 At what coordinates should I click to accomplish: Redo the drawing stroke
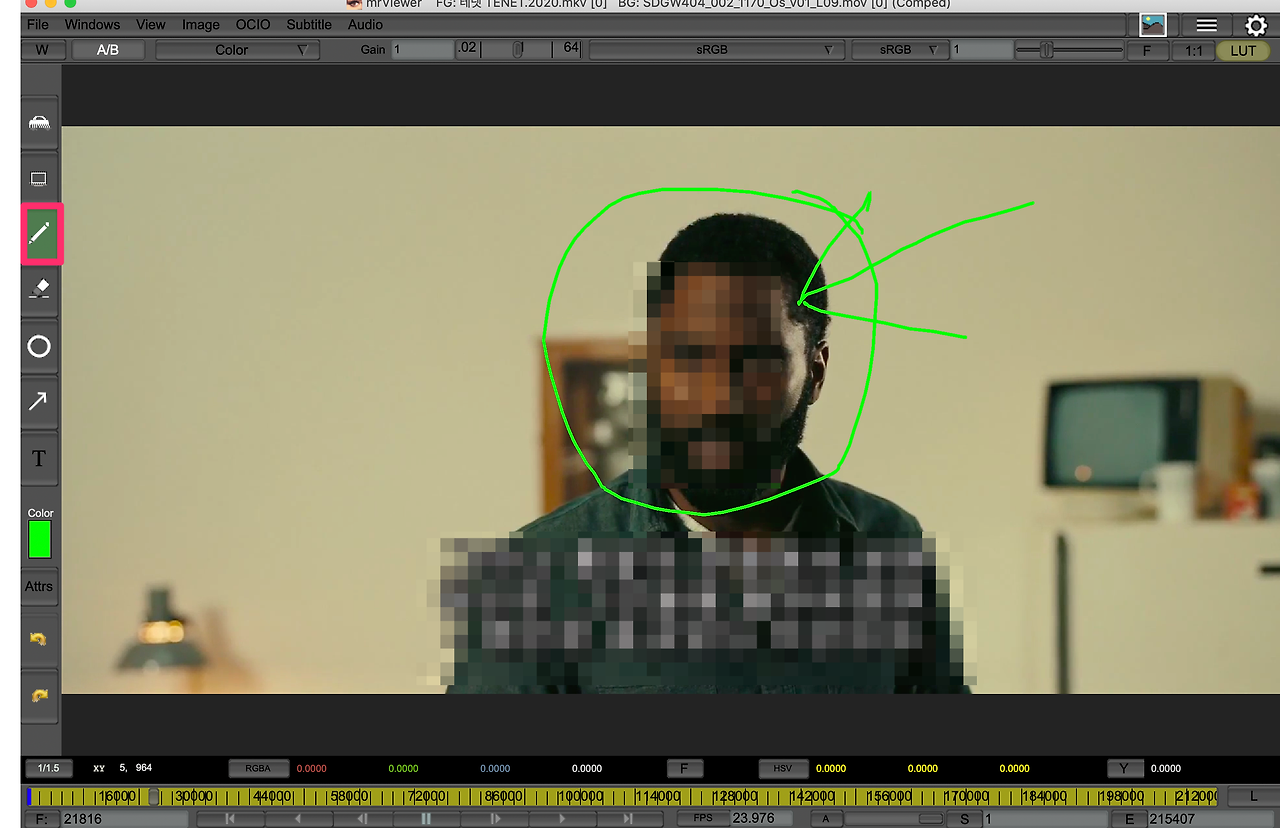[x=39, y=695]
